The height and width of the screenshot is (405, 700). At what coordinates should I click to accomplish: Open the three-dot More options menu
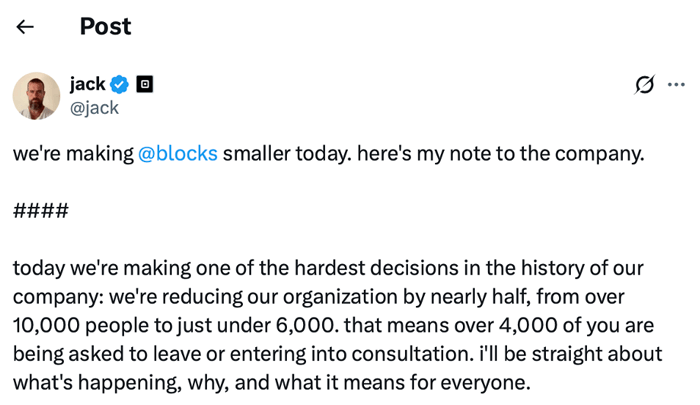tap(676, 85)
